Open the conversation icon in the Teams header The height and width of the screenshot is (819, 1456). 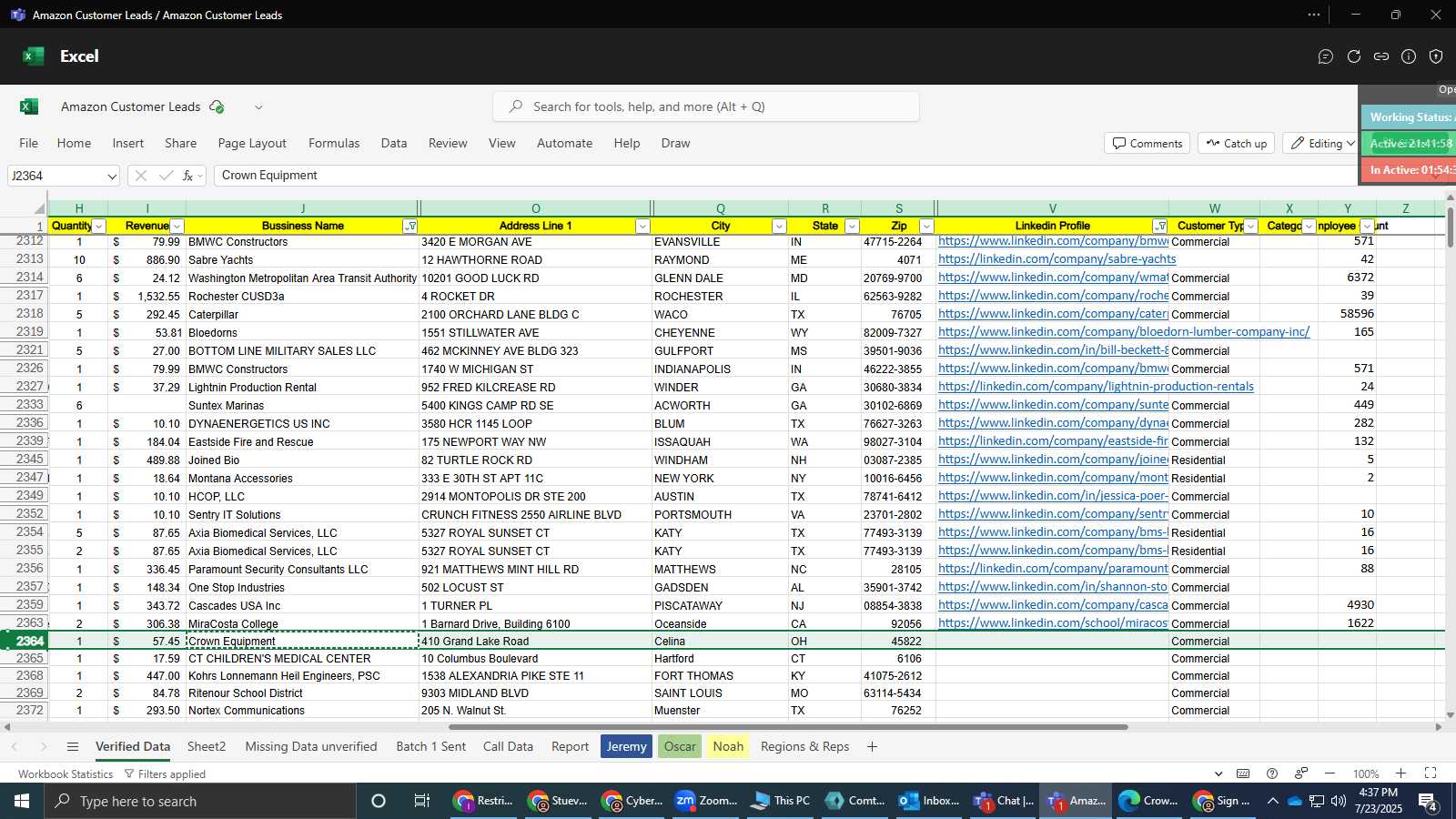pos(1326,56)
